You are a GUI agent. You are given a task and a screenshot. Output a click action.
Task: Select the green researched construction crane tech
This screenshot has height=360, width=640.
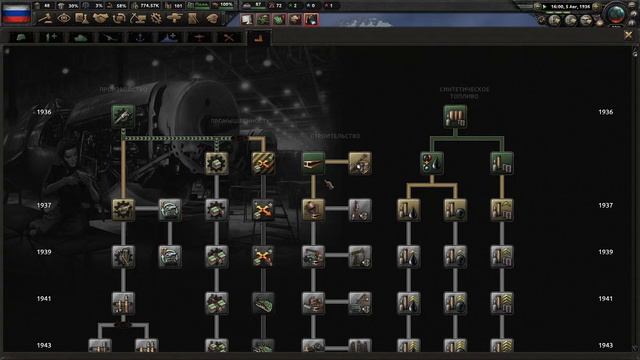pos(313,163)
